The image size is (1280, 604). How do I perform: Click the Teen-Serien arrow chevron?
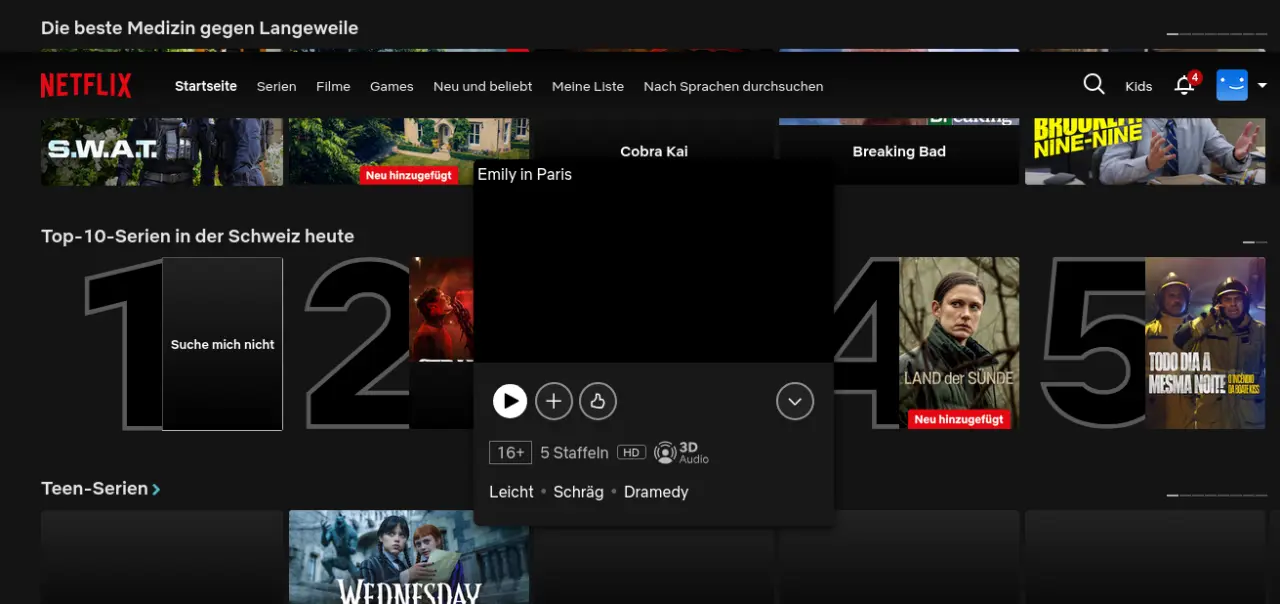[x=156, y=489]
